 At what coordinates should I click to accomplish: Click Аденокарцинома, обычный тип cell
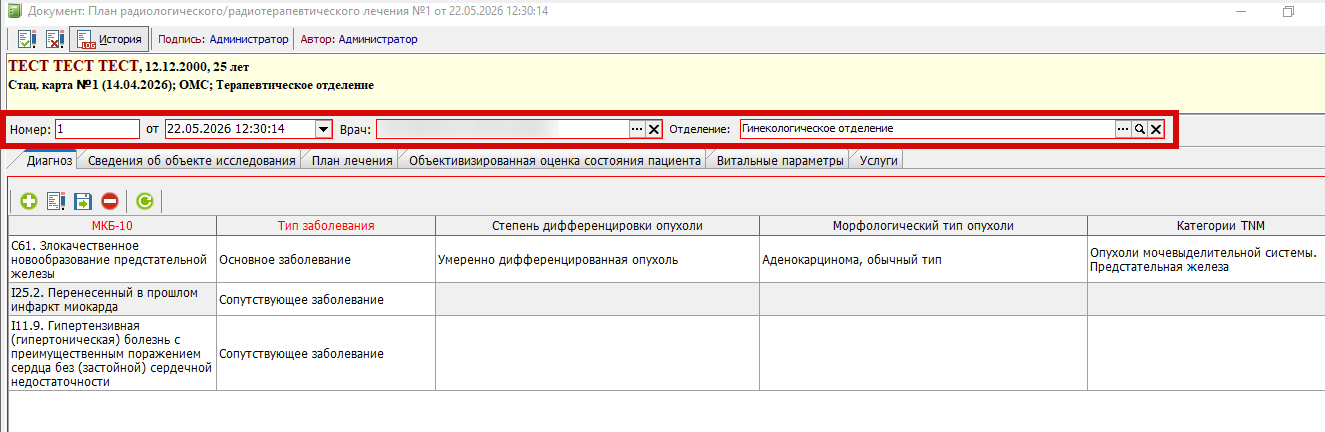(922, 259)
